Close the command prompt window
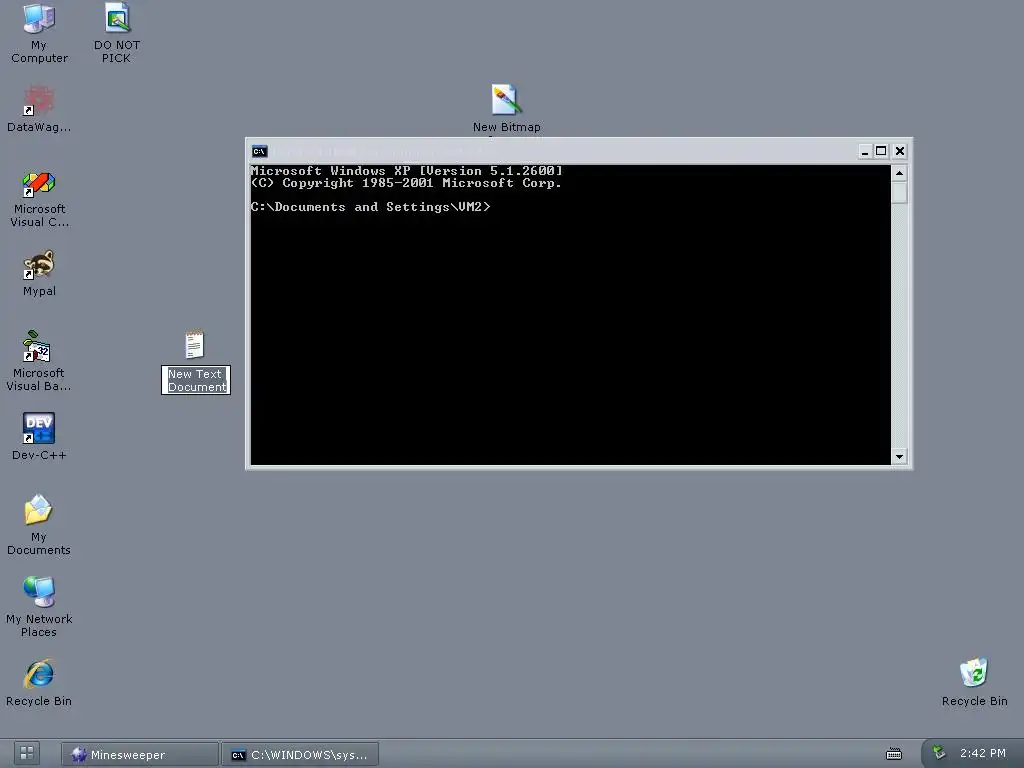Screen dimensions: 1024x768 [x=899, y=152]
